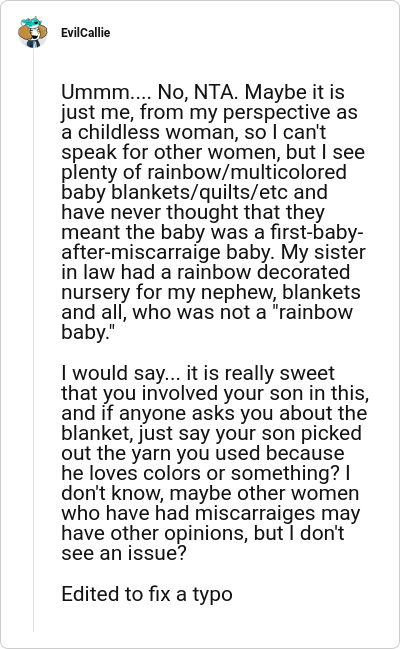Click the line "out the yarn you used because"
This screenshot has width=400, height=649.
(x=203, y=453)
